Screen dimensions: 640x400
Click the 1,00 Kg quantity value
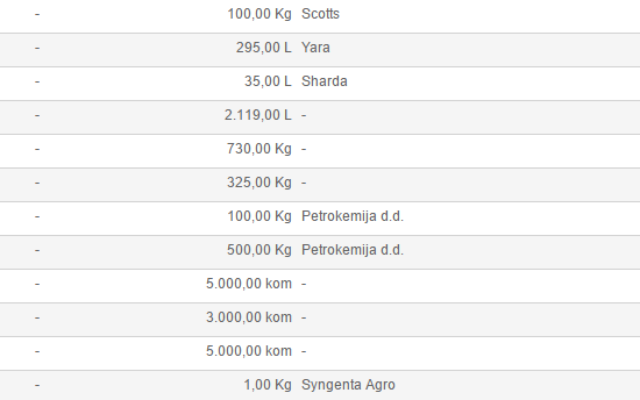pos(268,384)
